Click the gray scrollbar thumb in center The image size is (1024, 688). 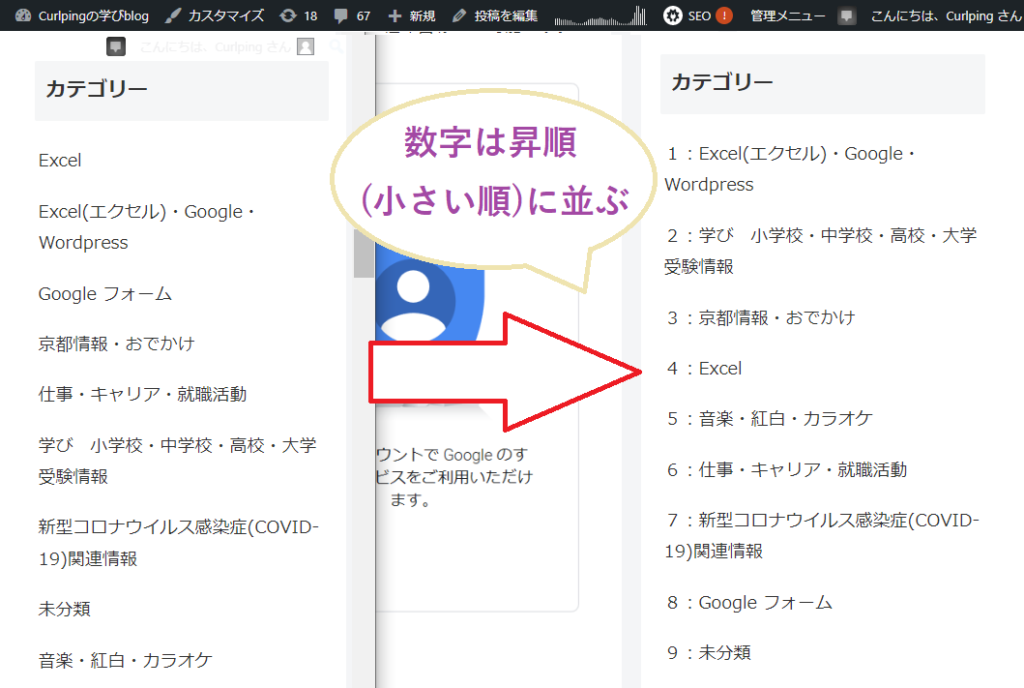[x=364, y=254]
